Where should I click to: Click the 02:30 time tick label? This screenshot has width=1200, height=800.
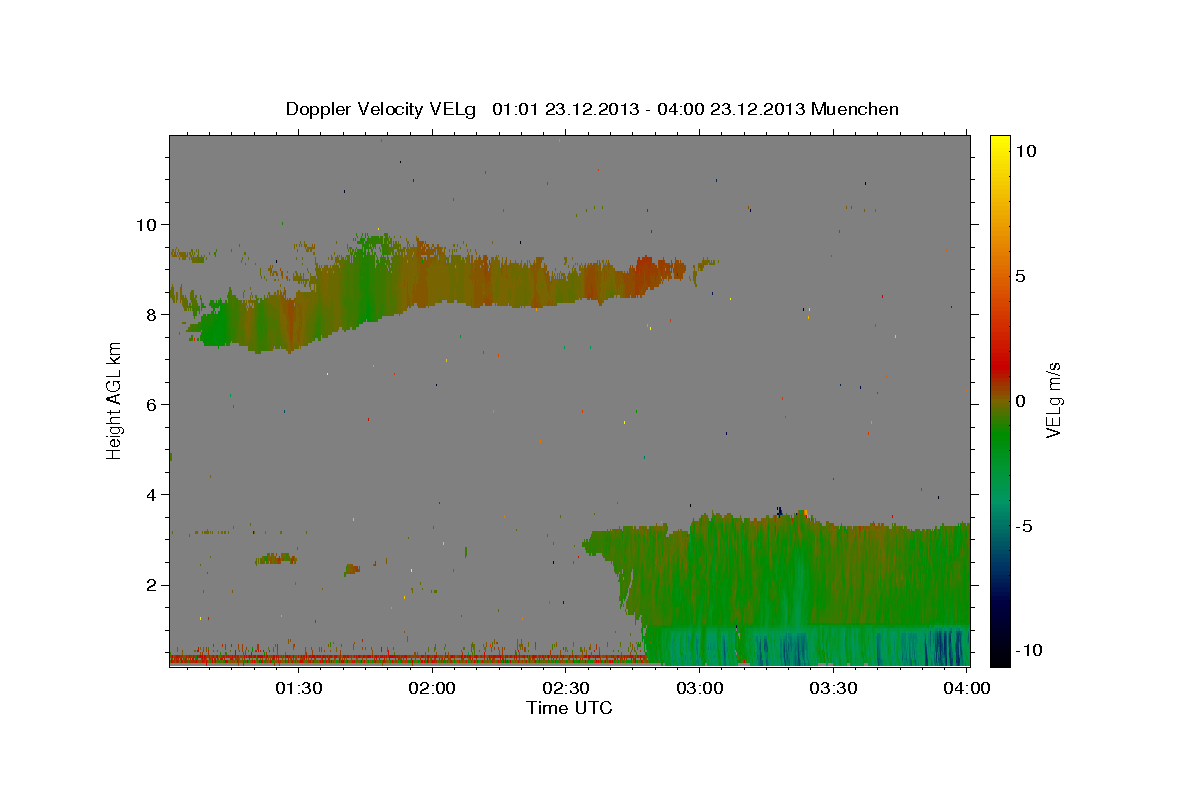(566, 688)
